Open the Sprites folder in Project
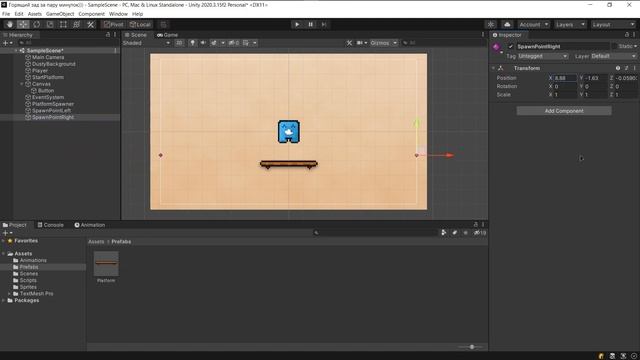Viewport: 640px width, 360px height. 28,287
